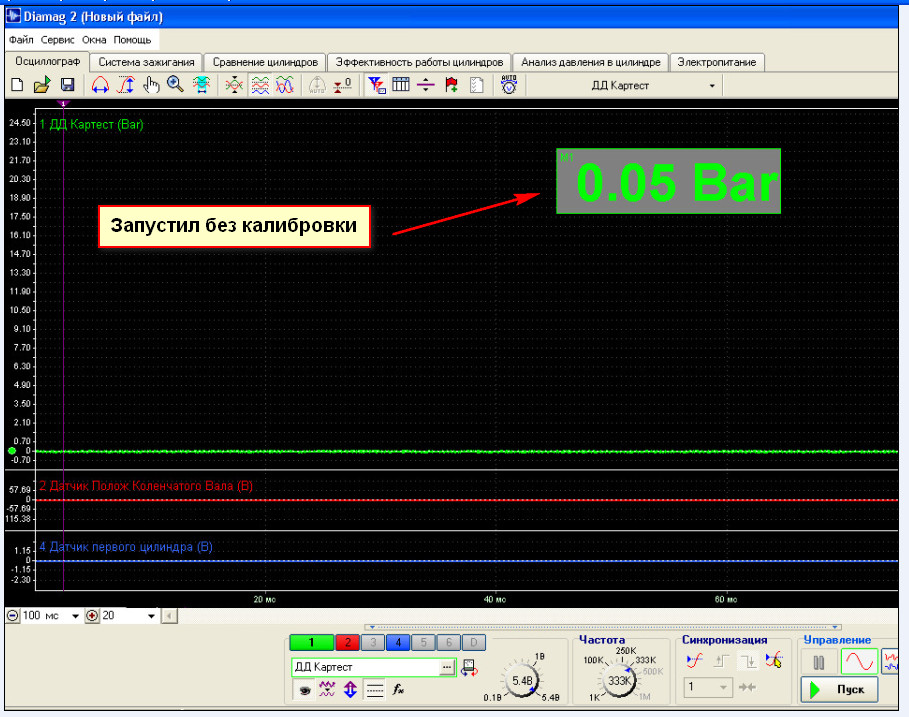Toggle the overlaid waves display icon
Screen dimensions: 909x717
coord(285,85)
